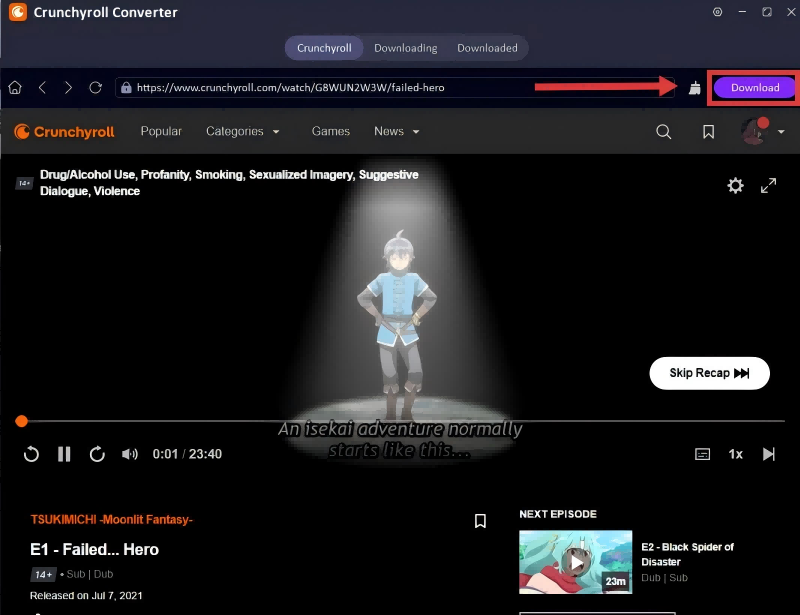Toggle subtitles captions icon

pos(703,454)
